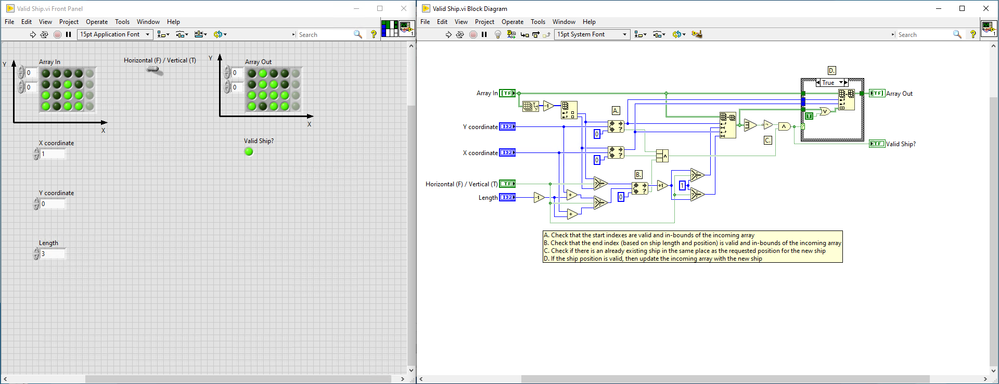Click Y coordinate increment stepper
This screenshot has width=999, height=384.
(x=36, y=201)
